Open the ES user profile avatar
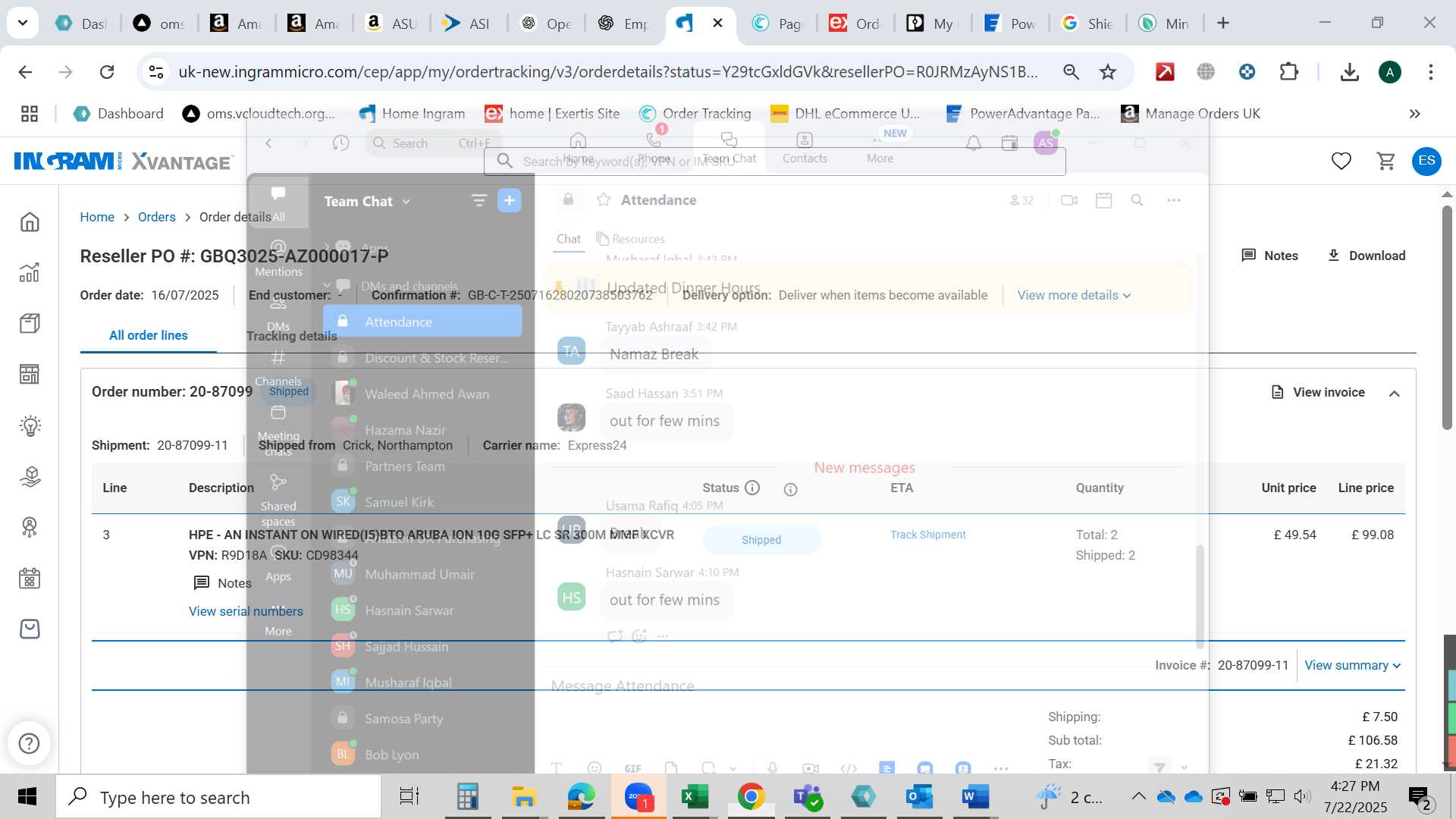This screenshot has height=819, width=1456. (1426, 161)
